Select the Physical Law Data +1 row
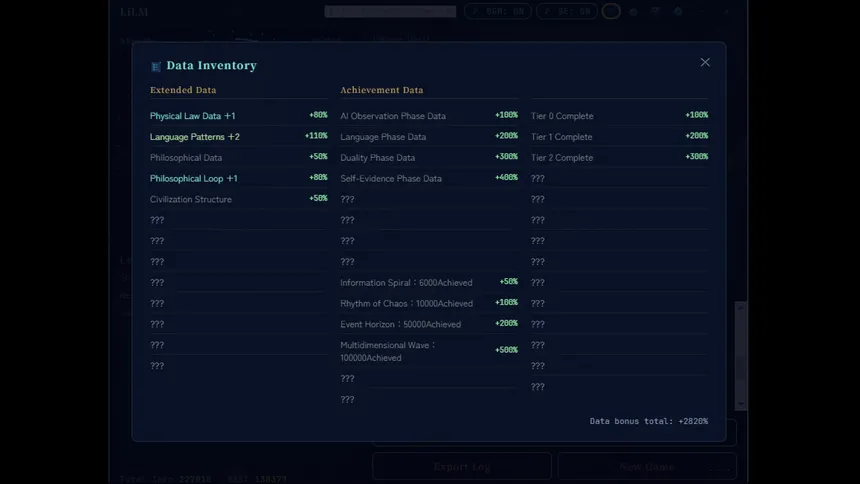The width and height of the screenshot is (860, 484). click(x=239, y=116)
